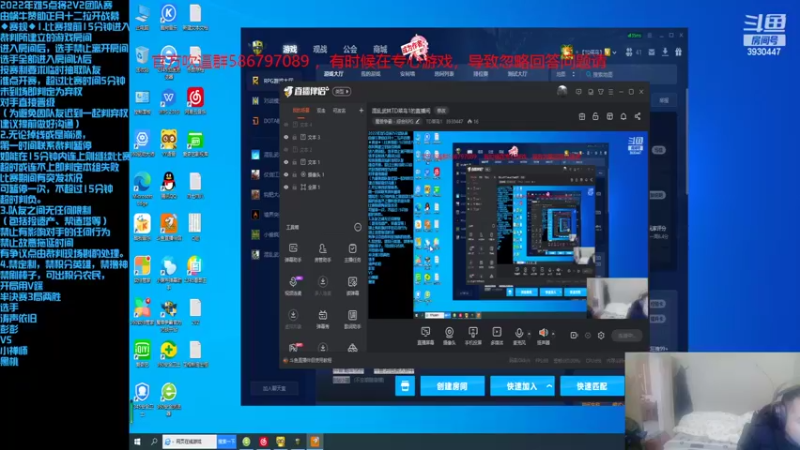The image size is (800, 450).
Task: Click the 多媒体 media source icon
Action: pos(496,332)
